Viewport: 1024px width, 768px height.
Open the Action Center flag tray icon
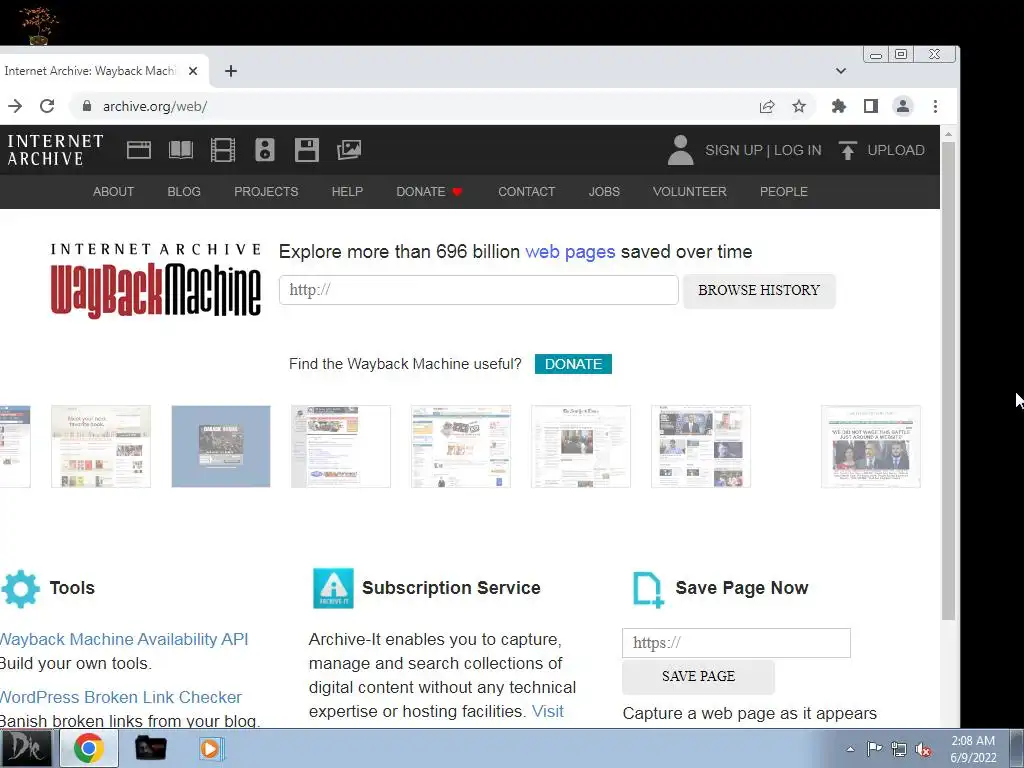874,749
